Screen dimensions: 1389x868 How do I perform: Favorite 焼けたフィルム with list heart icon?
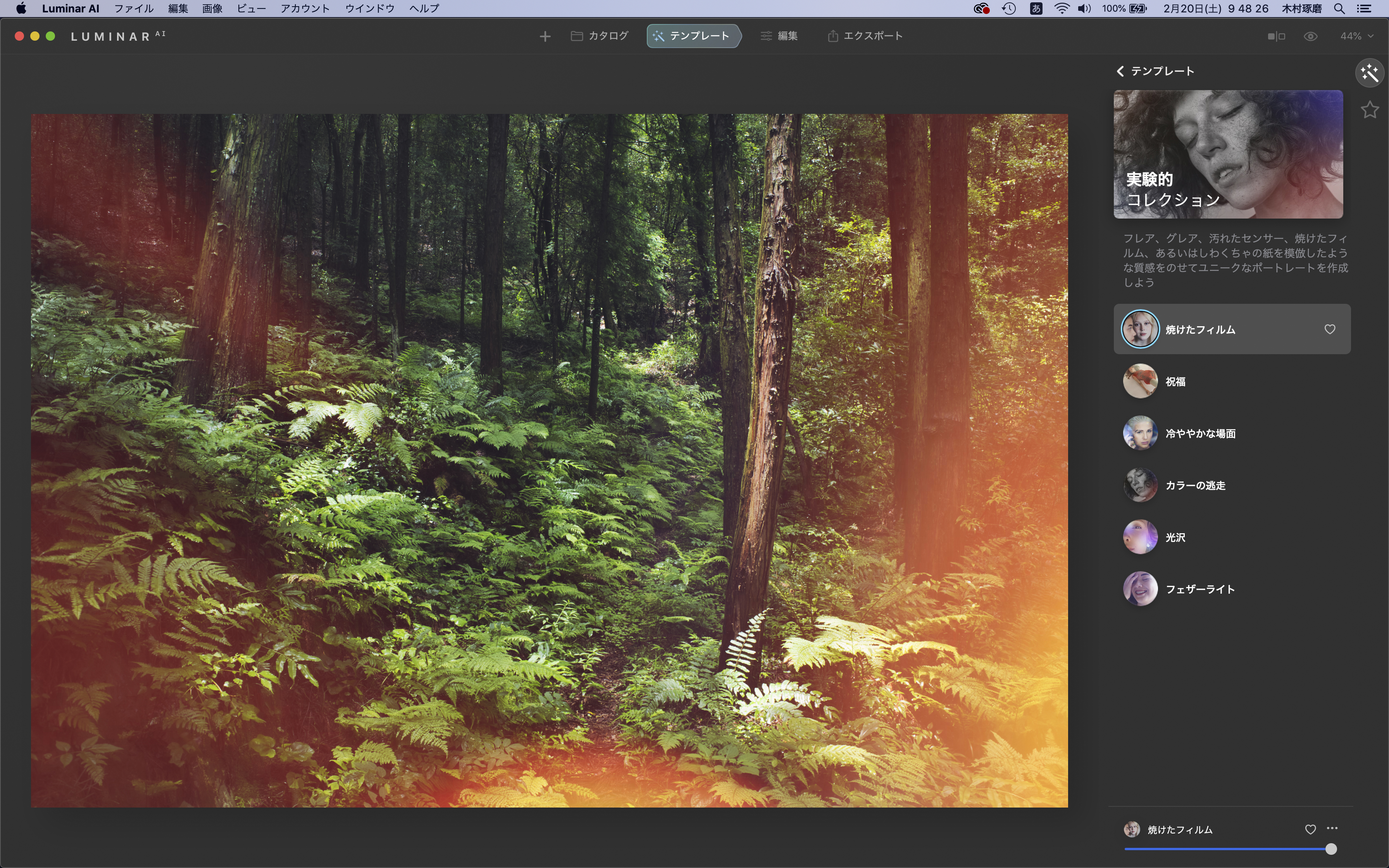tap(1329, 329)
